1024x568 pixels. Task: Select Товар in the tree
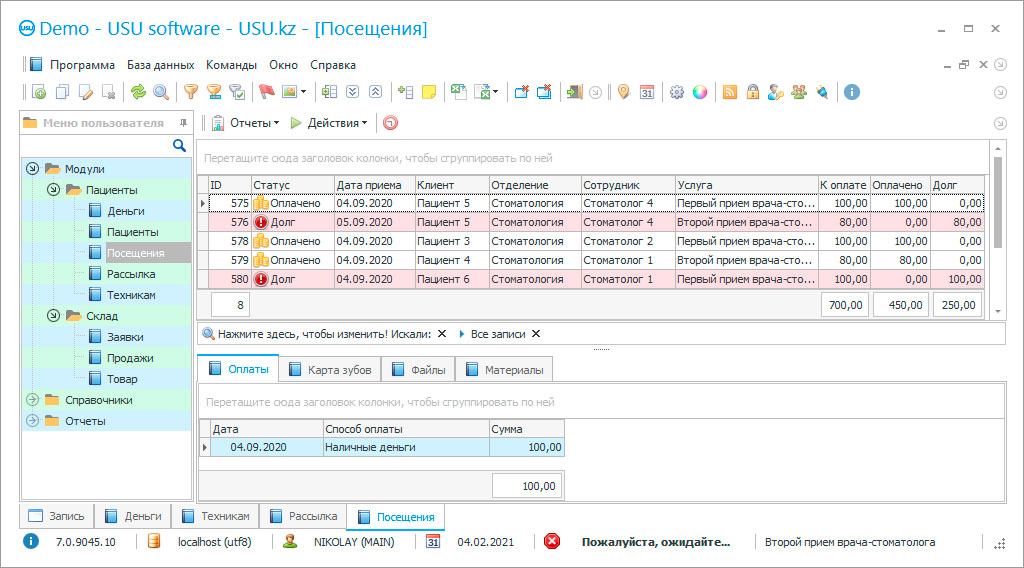pyautogui.click(x=122, y=379)
